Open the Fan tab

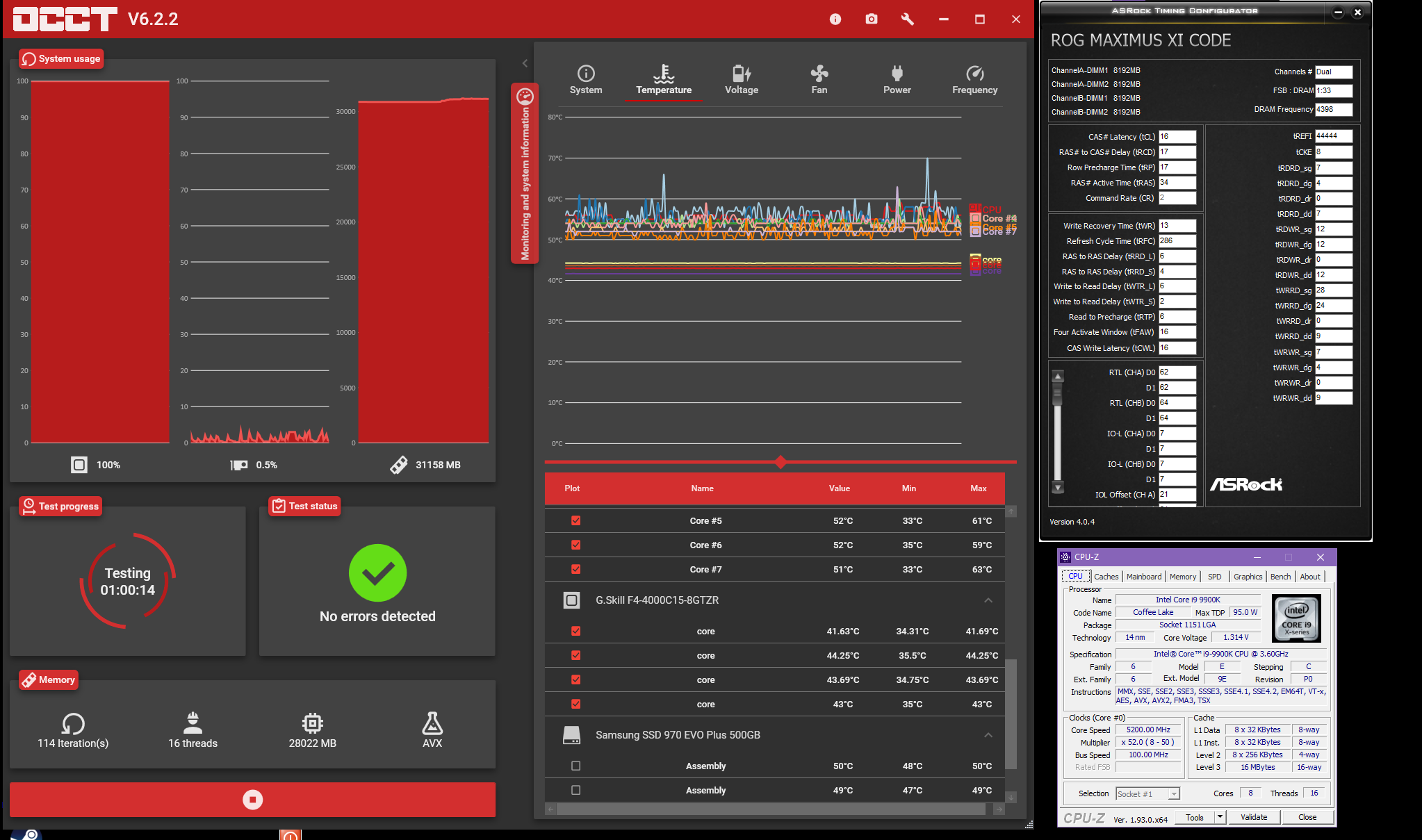pyautogui.click(x=819, y=80)
